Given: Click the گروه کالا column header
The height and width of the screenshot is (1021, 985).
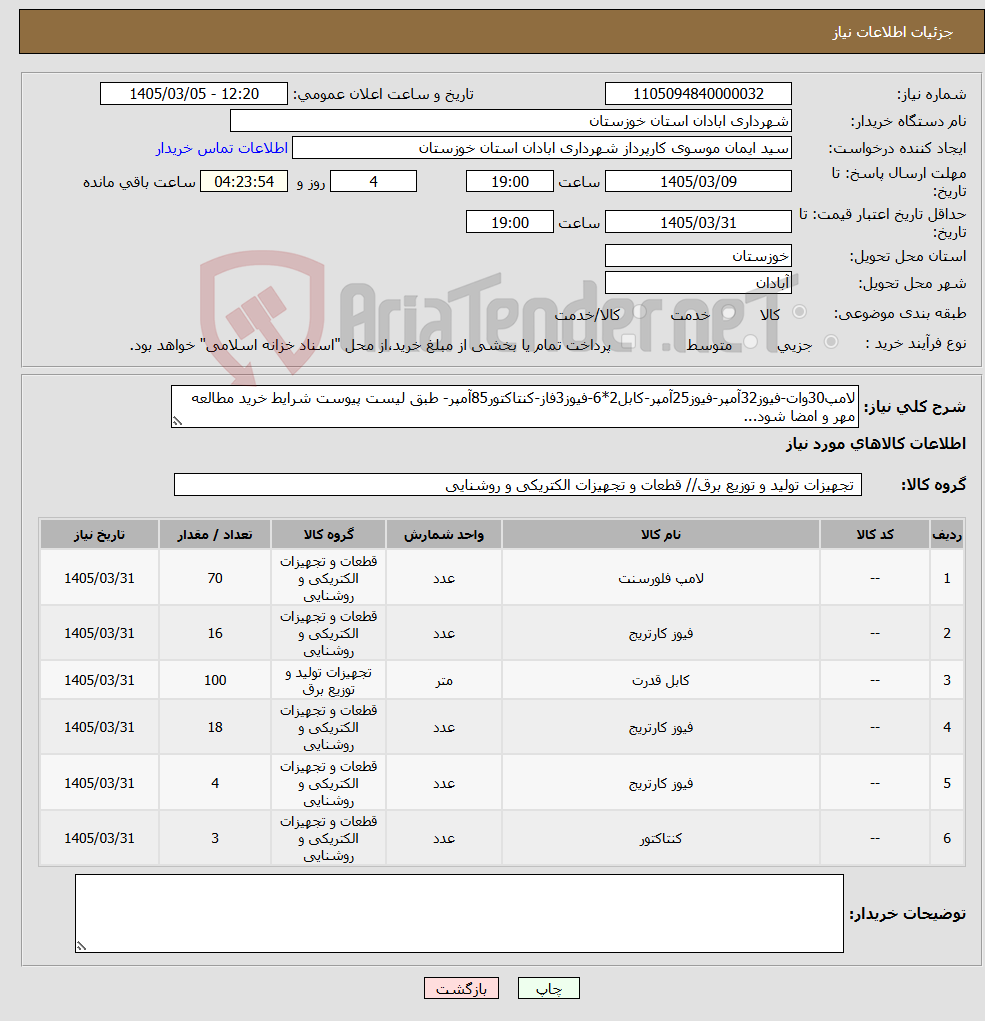Looking at the screenshot, I should click(328, 535).
